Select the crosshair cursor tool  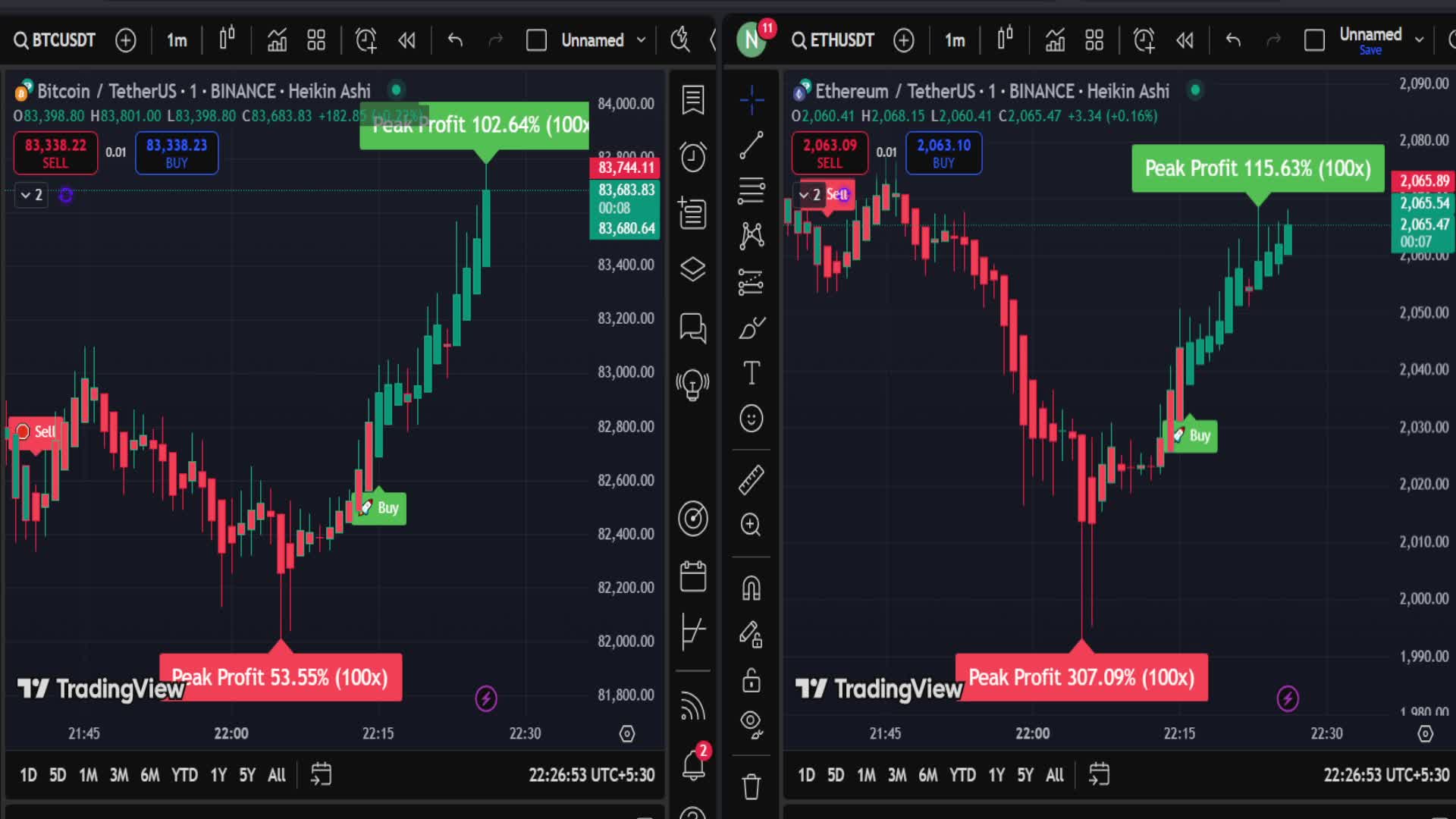(x=752, y=99)
